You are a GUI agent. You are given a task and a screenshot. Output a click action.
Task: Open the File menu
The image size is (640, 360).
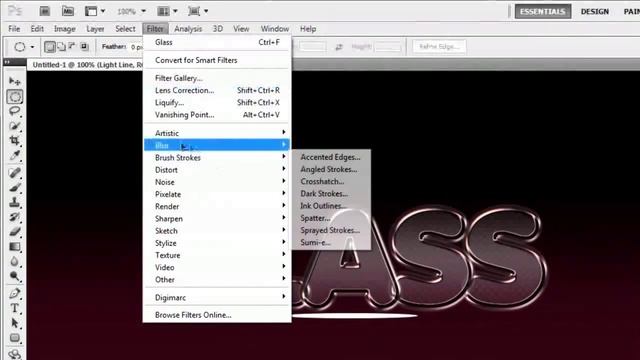pyautogui.click(x=14, y=29)
